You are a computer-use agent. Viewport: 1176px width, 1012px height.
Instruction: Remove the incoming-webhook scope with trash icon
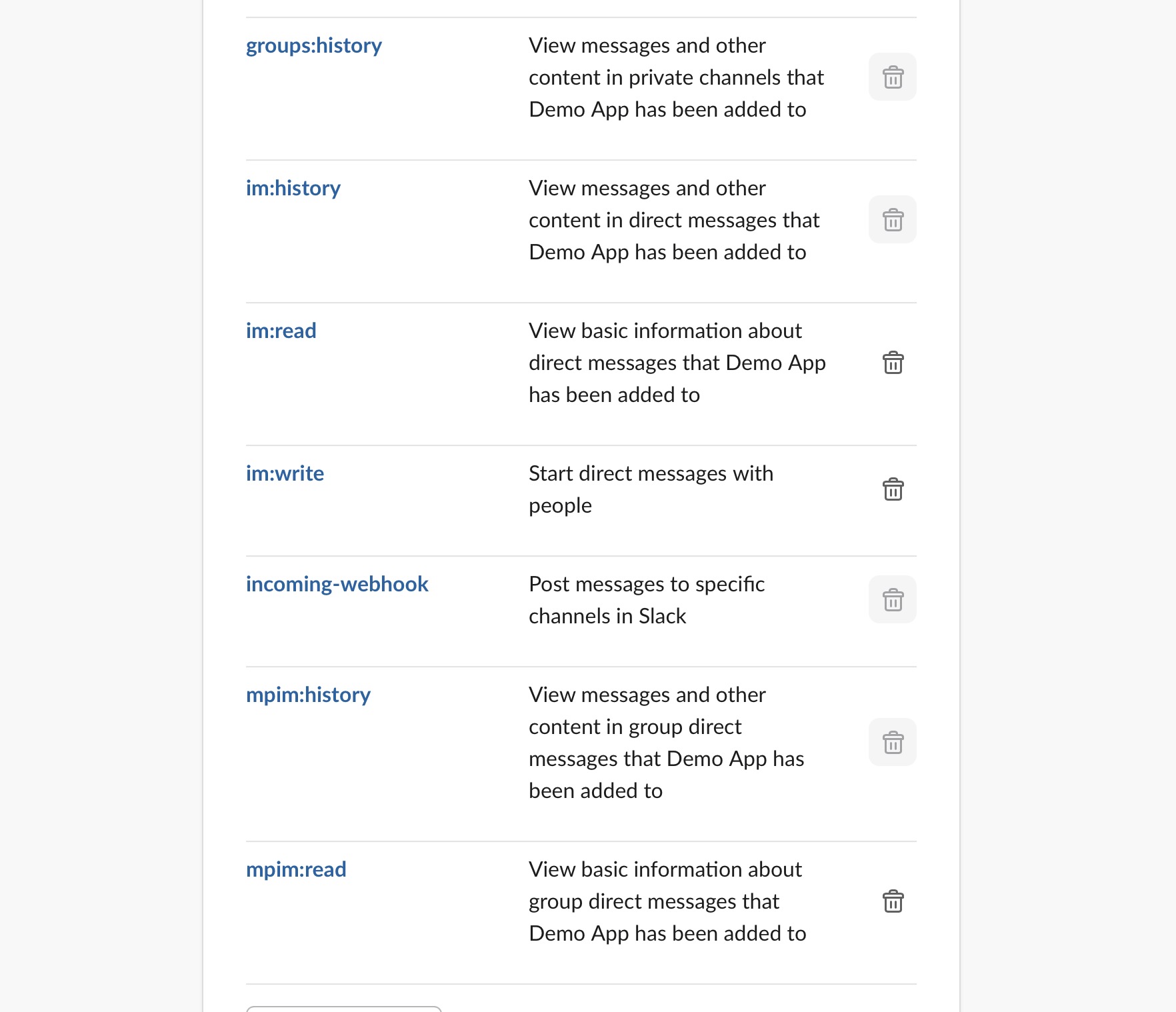893,600
